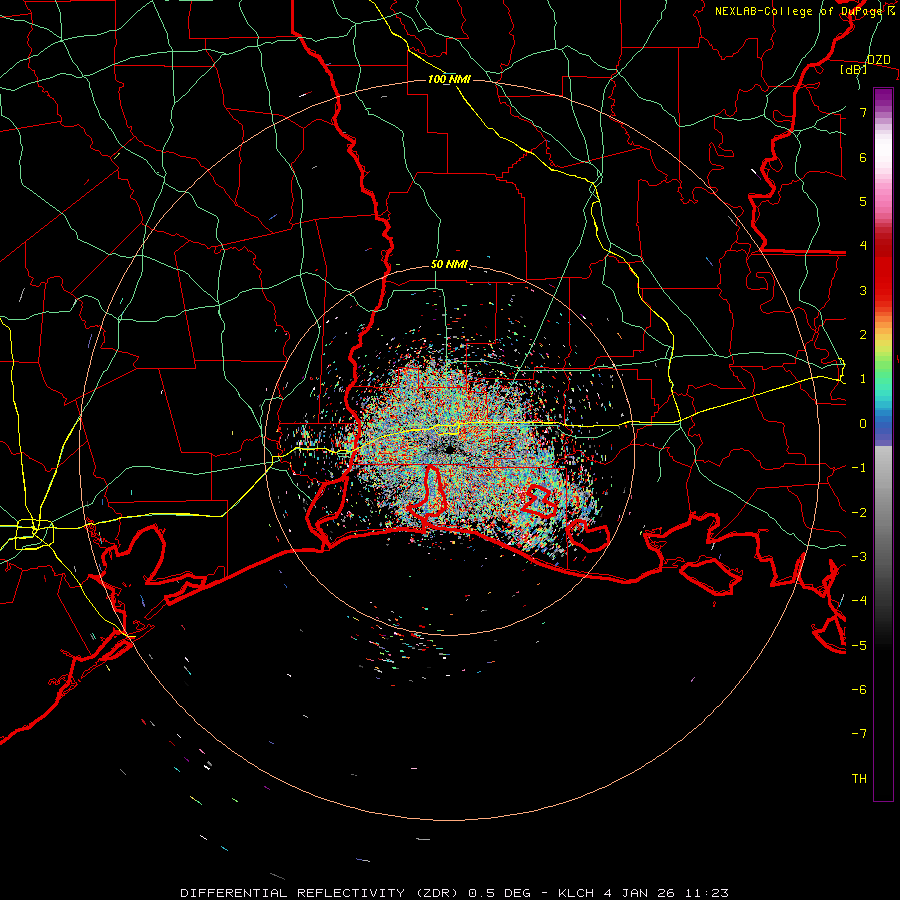Click the 1 value on color scale
The width and height of the screenshot is (900, 900).
click(863, 379)
